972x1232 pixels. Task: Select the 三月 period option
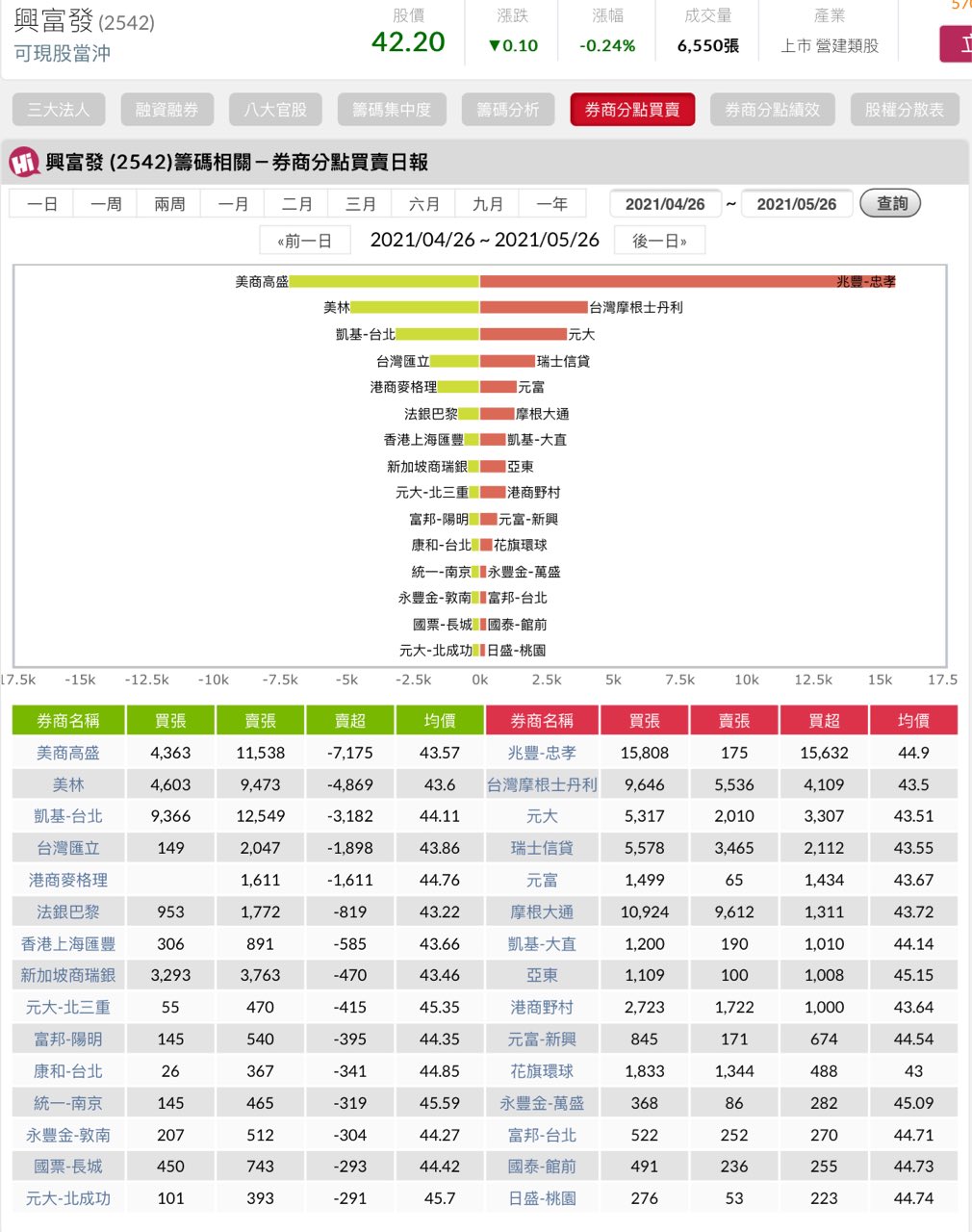(x=360, y=204)
